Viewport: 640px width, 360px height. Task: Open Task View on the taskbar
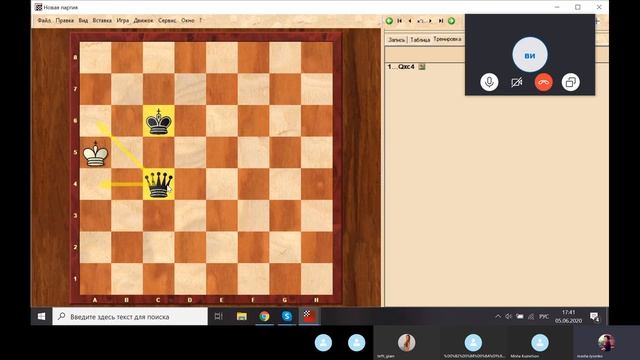point(219,316)
